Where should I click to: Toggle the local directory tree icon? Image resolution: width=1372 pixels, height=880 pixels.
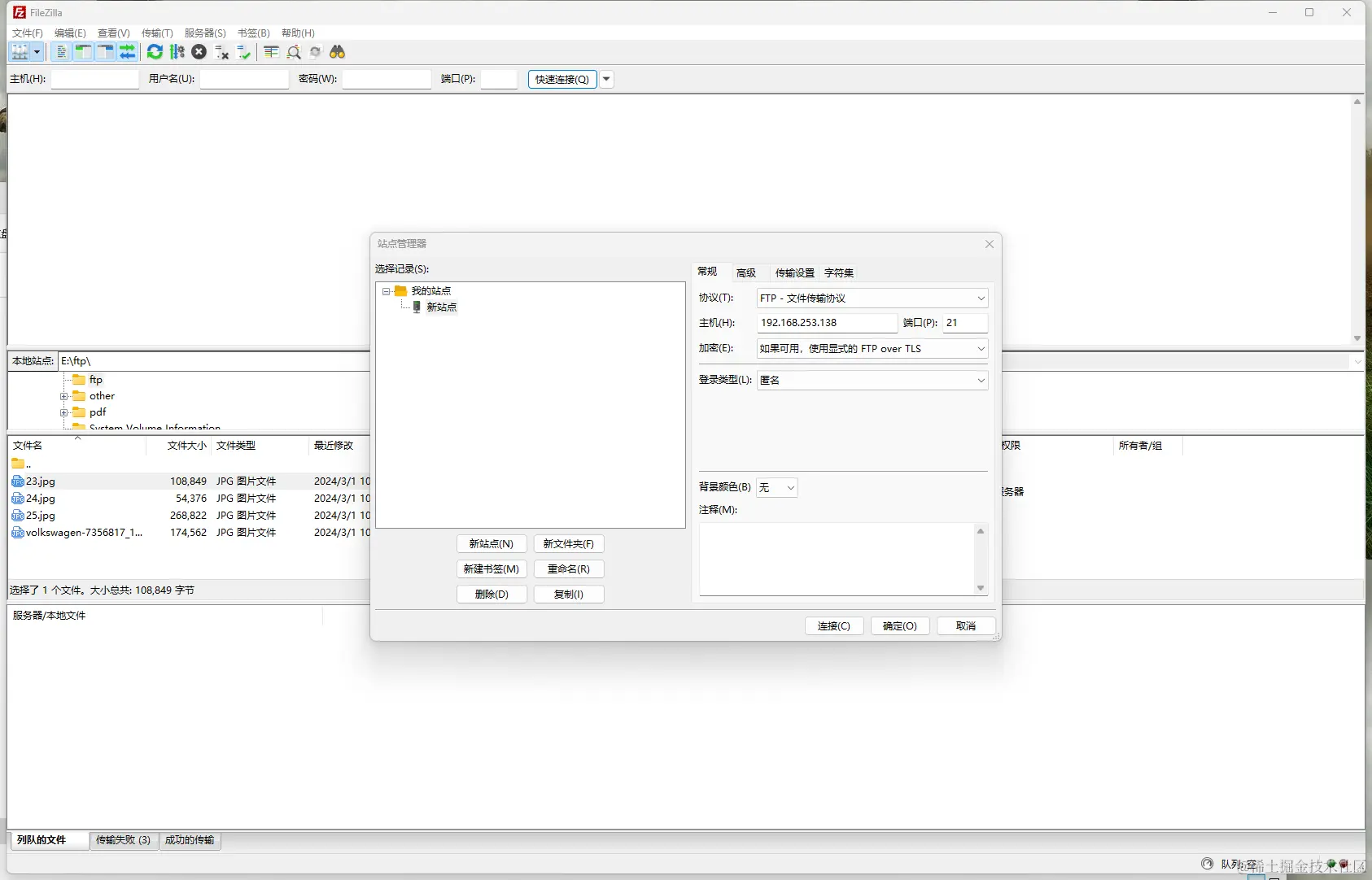pos(83,52)
